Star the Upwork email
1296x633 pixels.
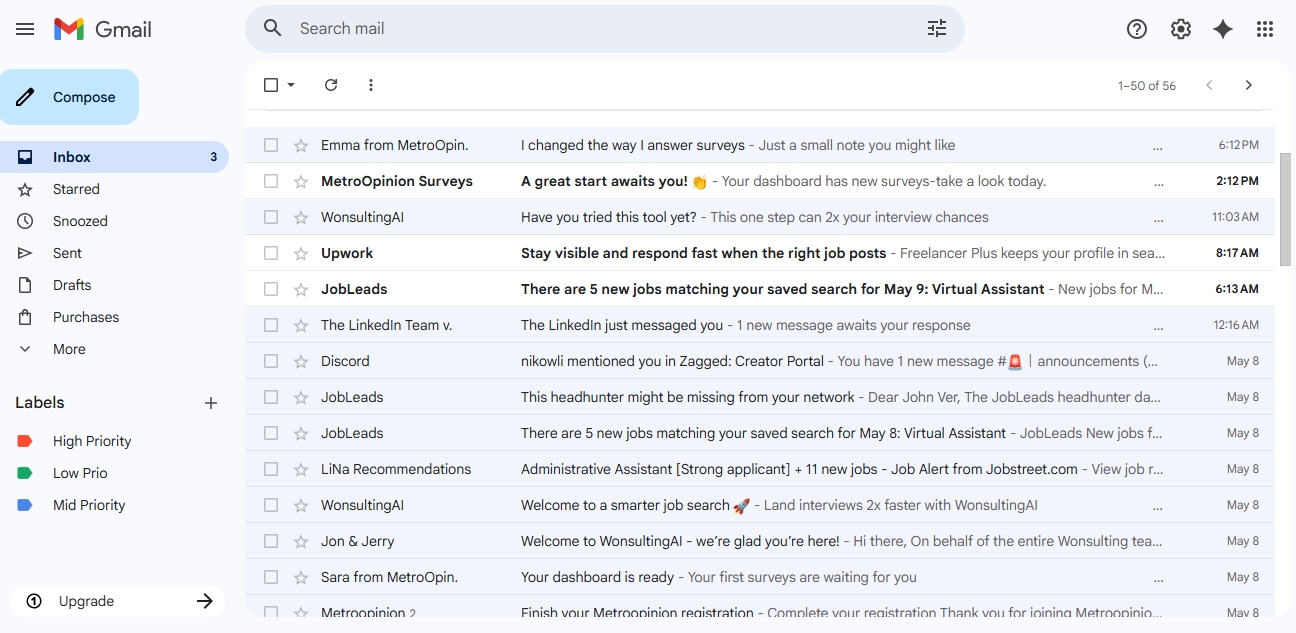tap(301, 253)
